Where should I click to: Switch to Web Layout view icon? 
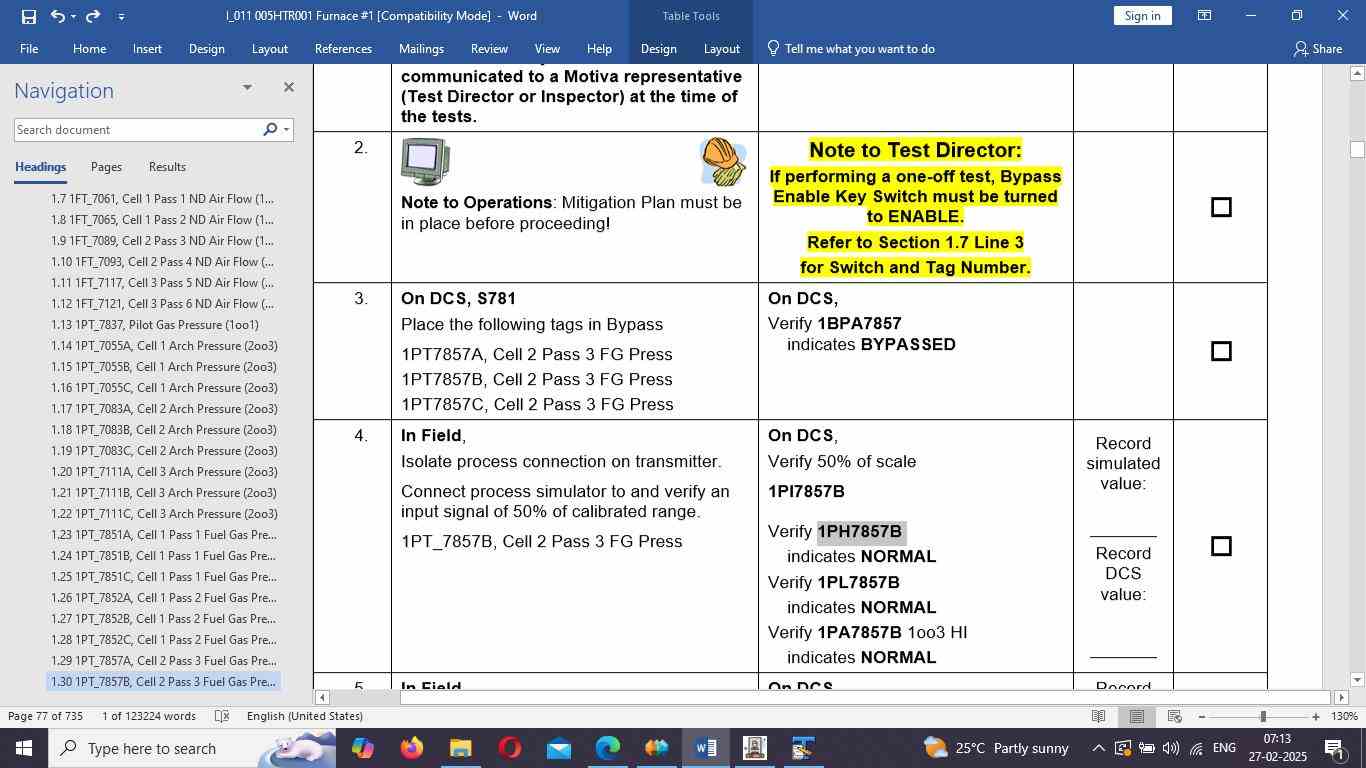(1175, 716)
